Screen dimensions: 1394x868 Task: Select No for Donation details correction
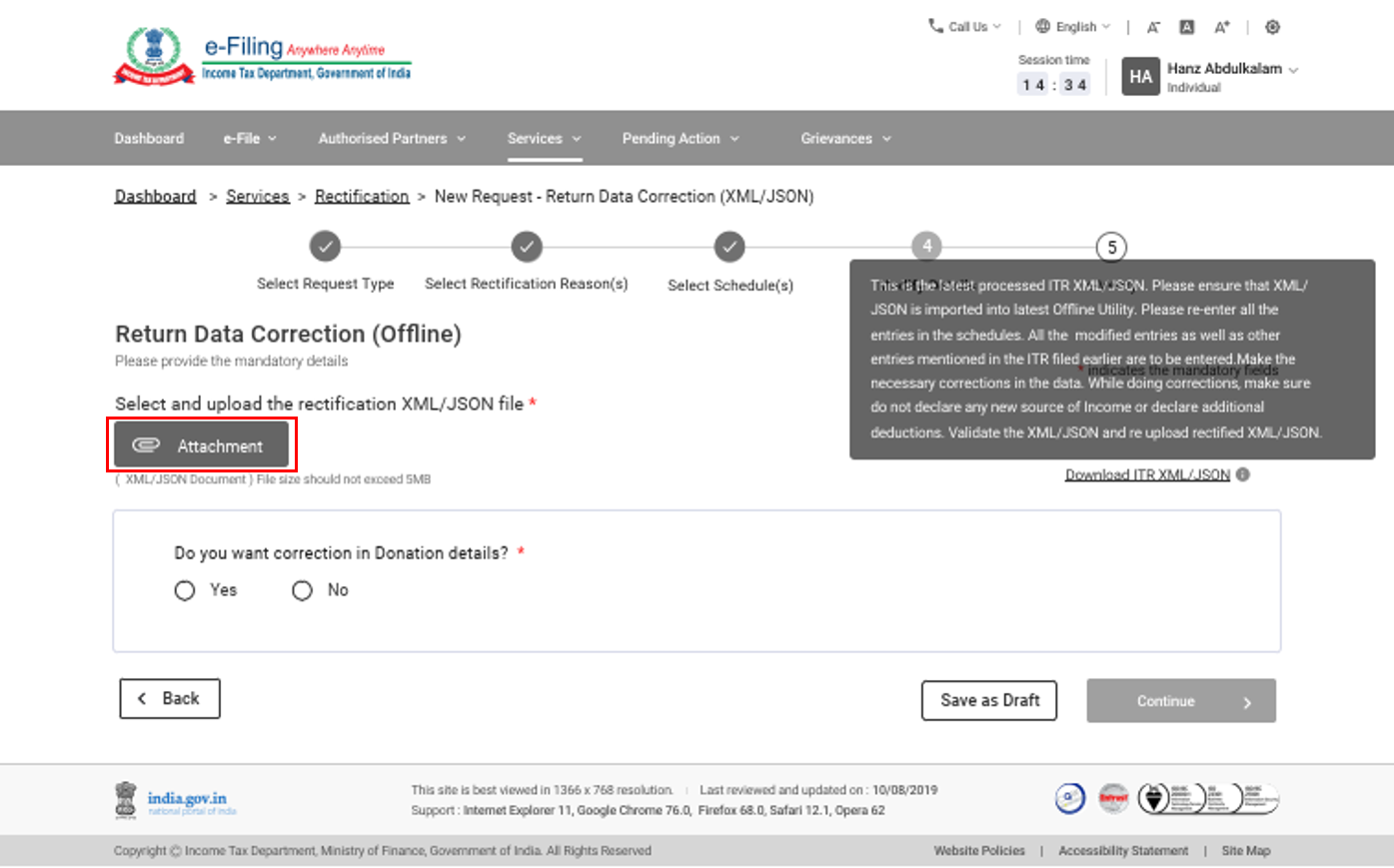coord(302,591)
